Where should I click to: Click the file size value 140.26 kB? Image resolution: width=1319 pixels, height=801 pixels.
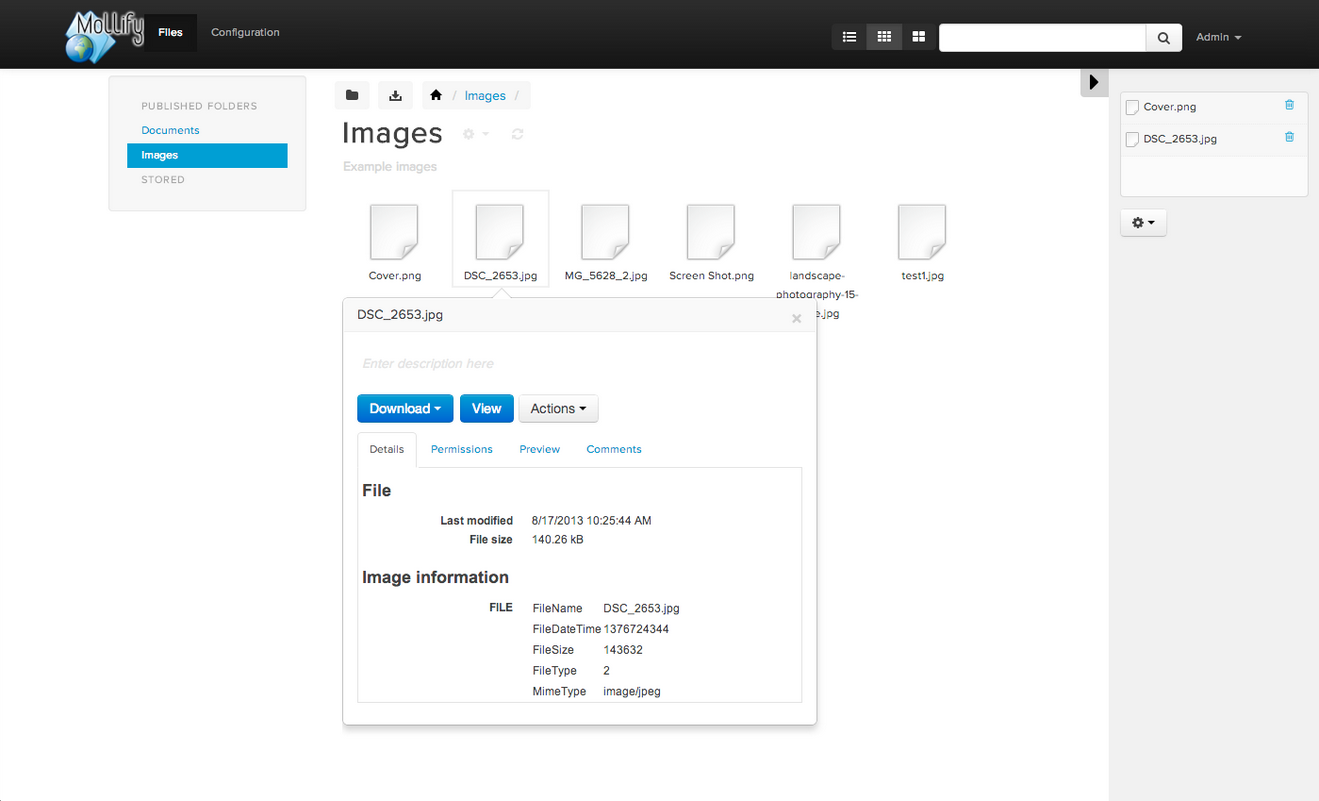click(x=557, y=540)
